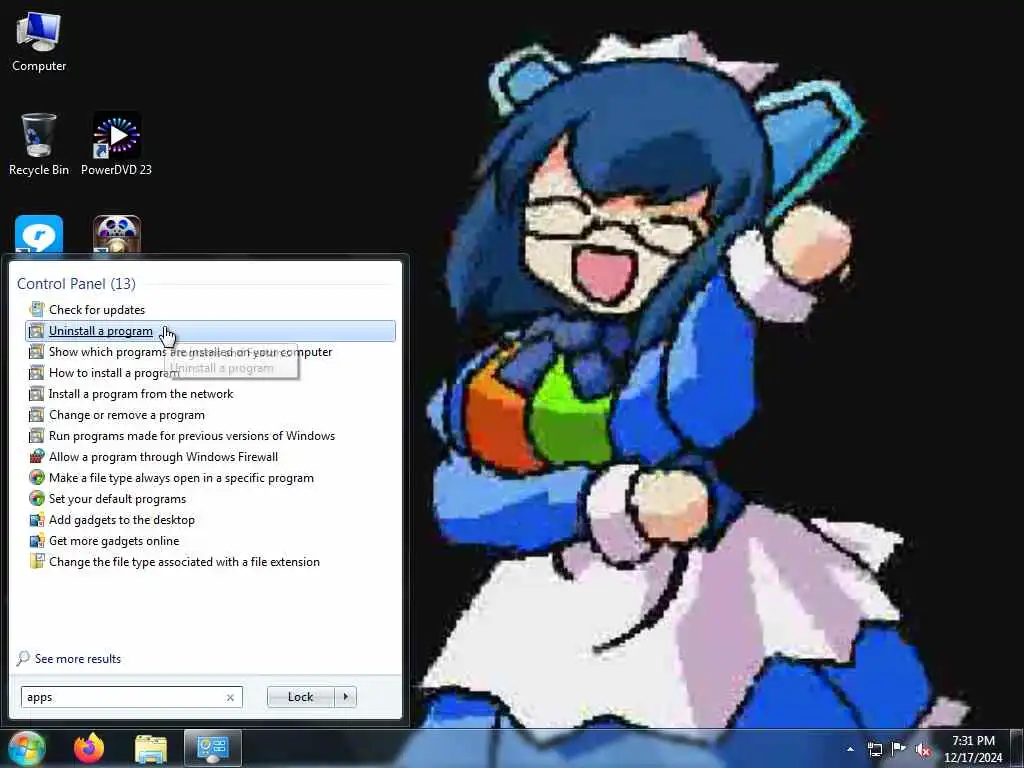
Task: Click the Control Panel (13) group header
Action: pos(76,283)
